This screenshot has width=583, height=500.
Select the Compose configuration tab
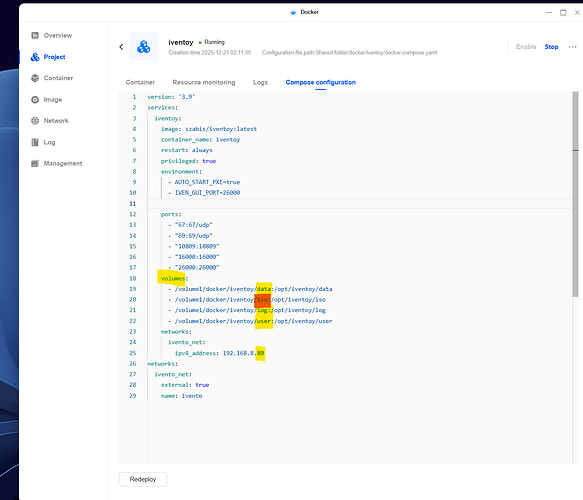tap(321, 83)
